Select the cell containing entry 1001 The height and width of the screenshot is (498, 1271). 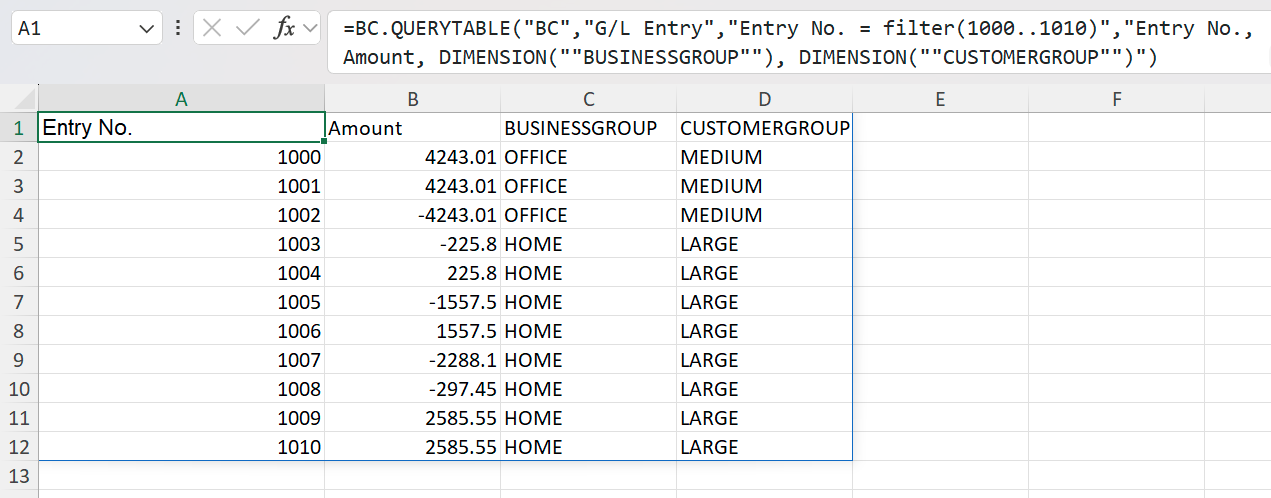[181, 186]
